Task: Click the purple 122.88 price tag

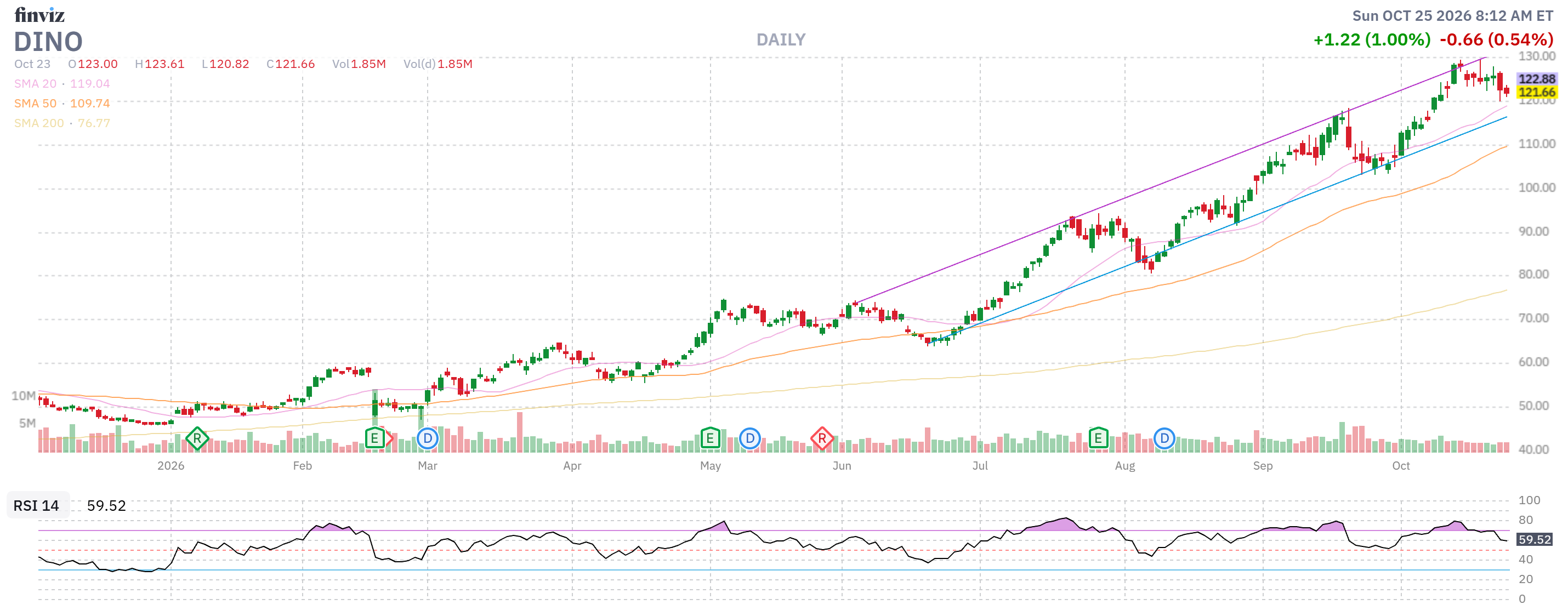Action: pyautogui.click(x=1536, y=79)
